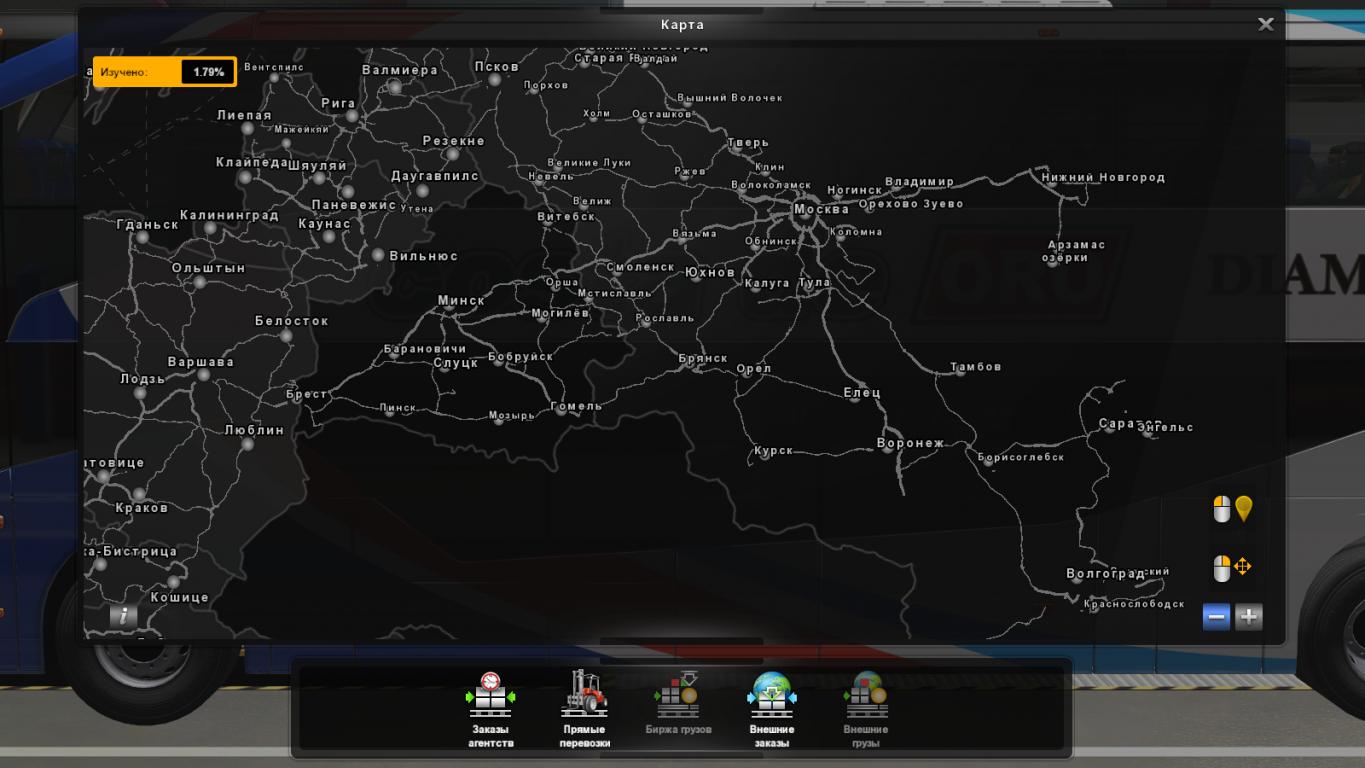Zoom in map with plus button

click(1248, 617)
